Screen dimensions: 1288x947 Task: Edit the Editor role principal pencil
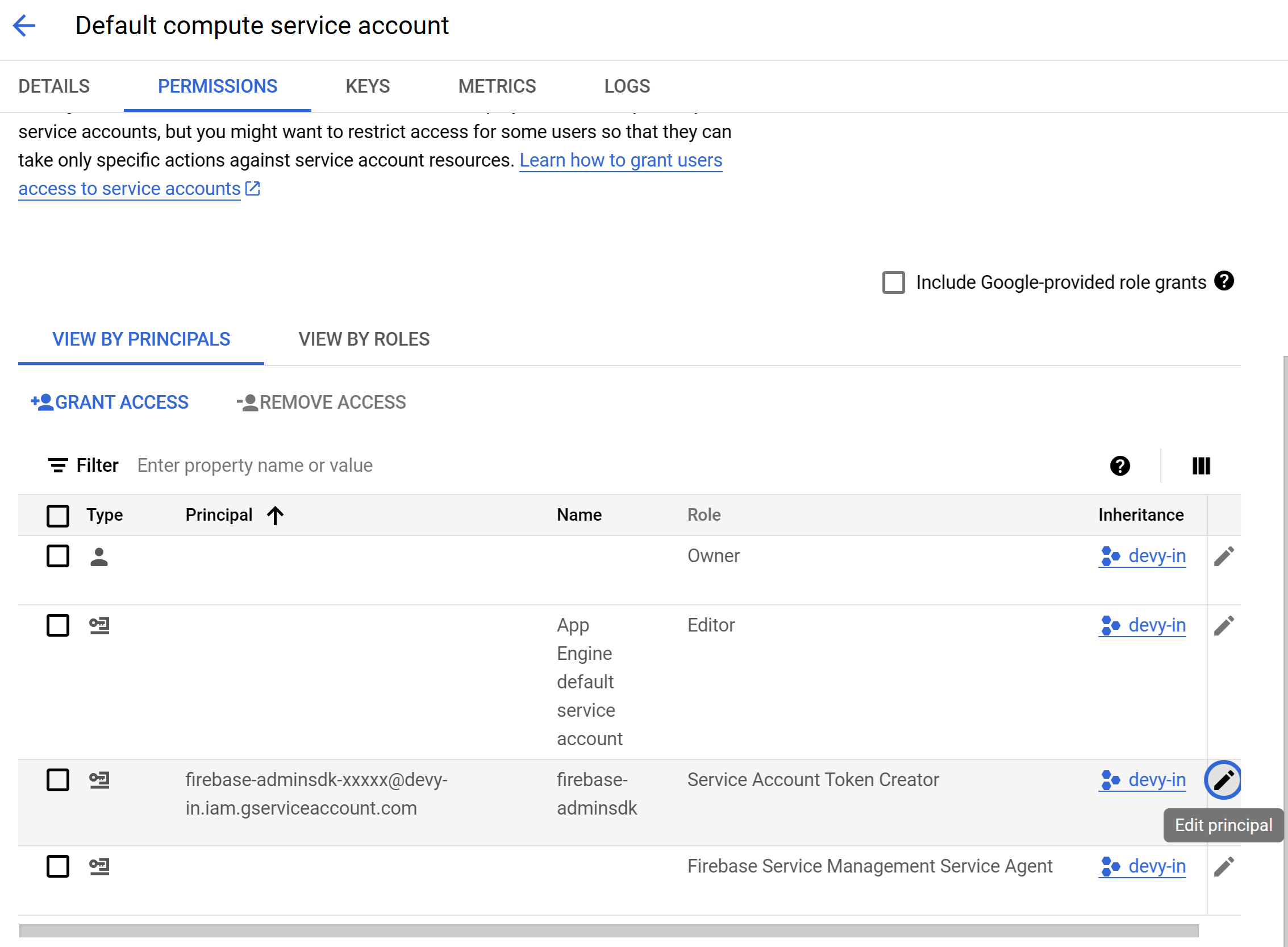click(x=1224, y=625)
